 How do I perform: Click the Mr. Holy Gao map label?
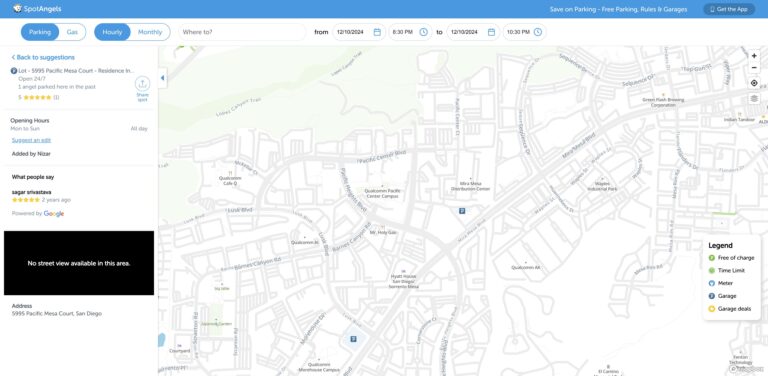point(383,233)
